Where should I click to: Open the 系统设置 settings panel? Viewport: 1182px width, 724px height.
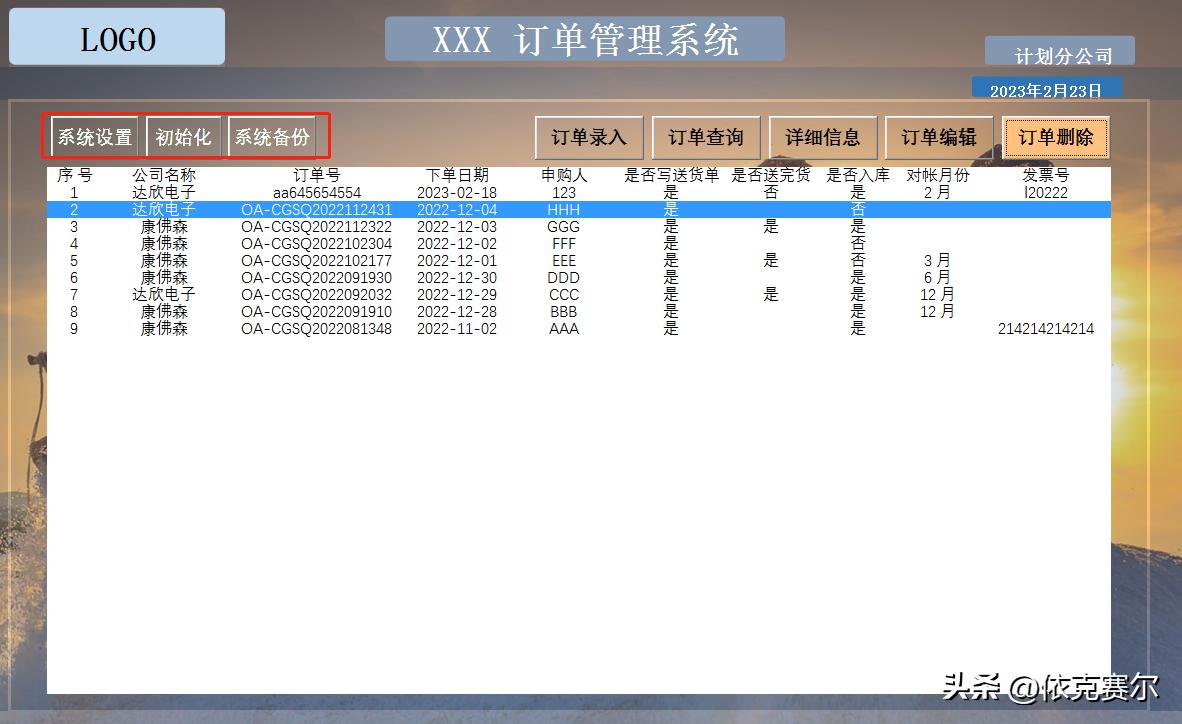tap(93, 137)
